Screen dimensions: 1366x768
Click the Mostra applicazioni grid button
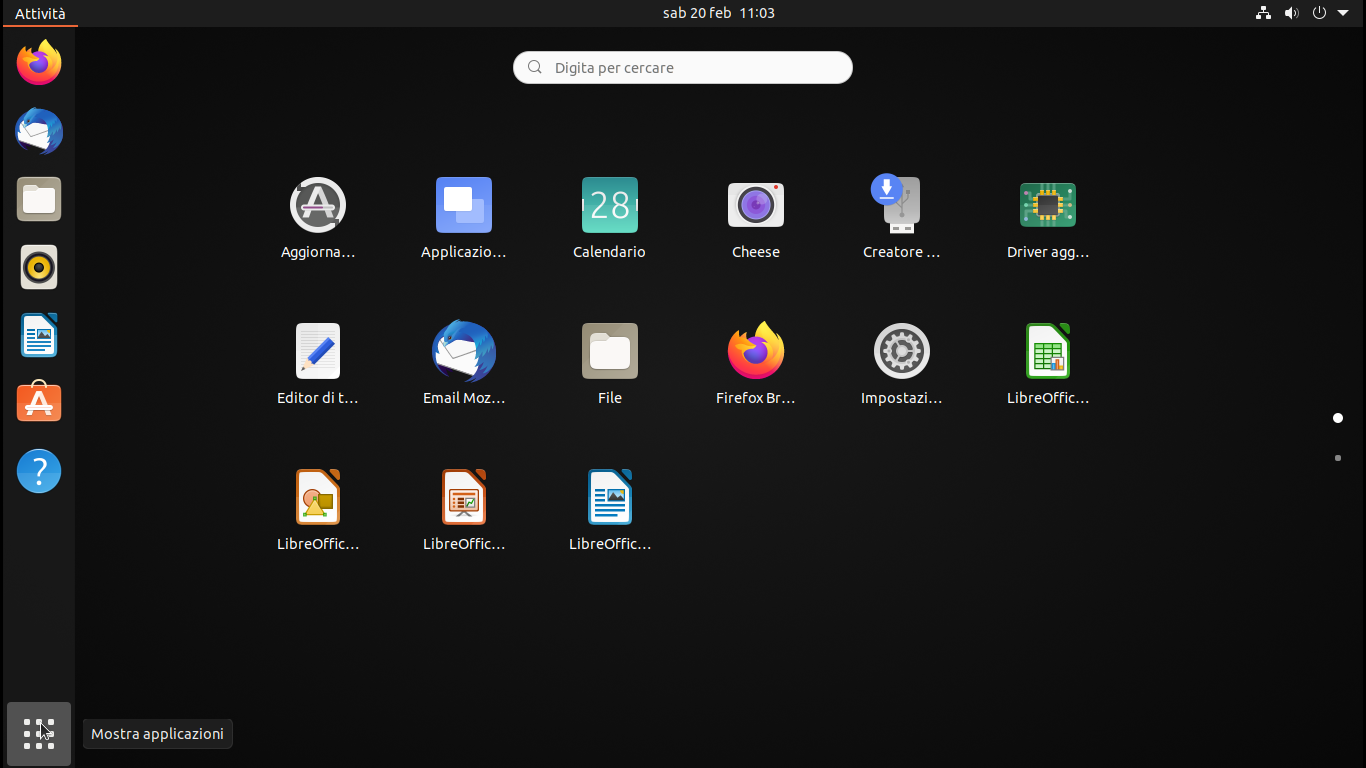pos(39,734)
